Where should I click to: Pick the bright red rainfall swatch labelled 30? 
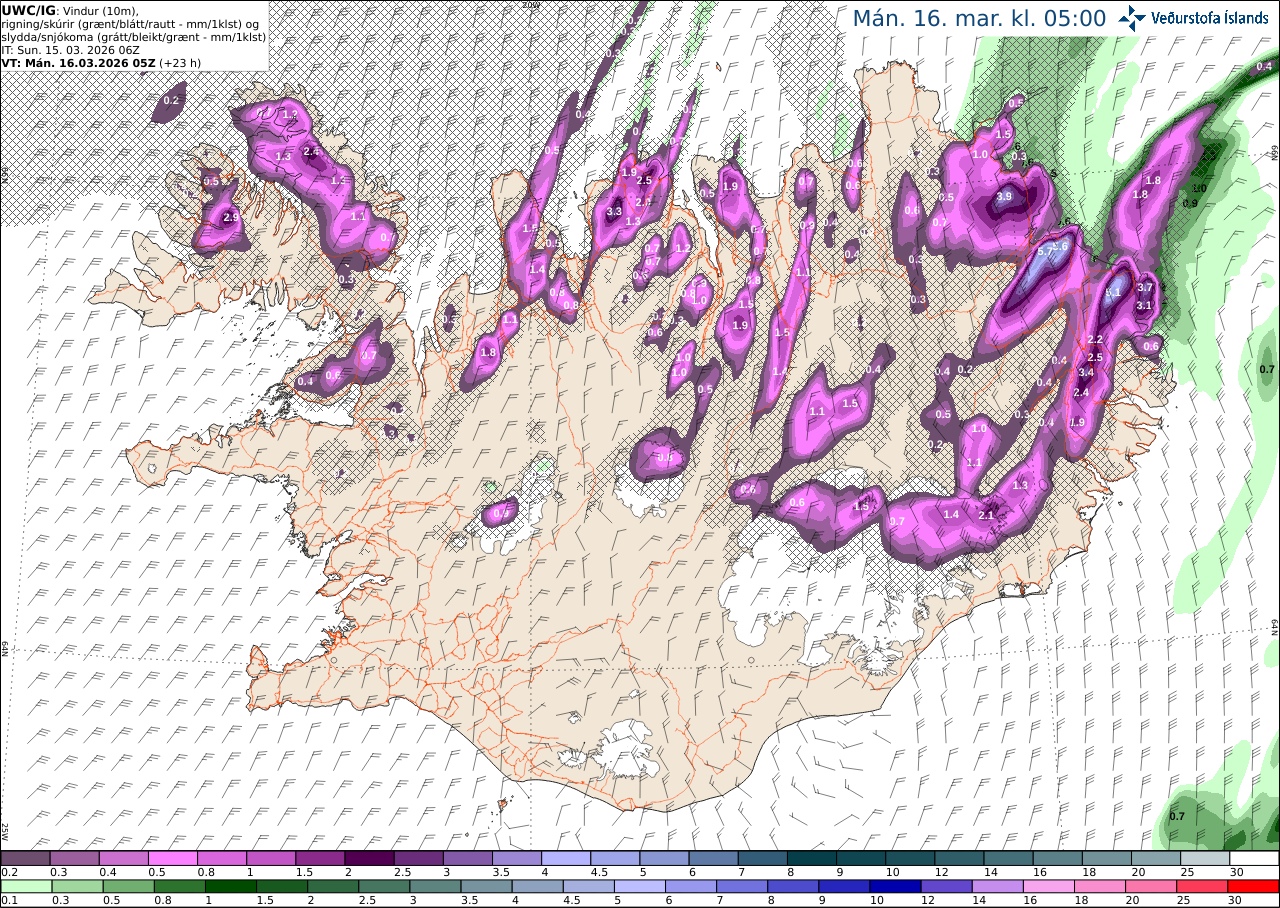pyautogui.click(x=1255, y=886)
